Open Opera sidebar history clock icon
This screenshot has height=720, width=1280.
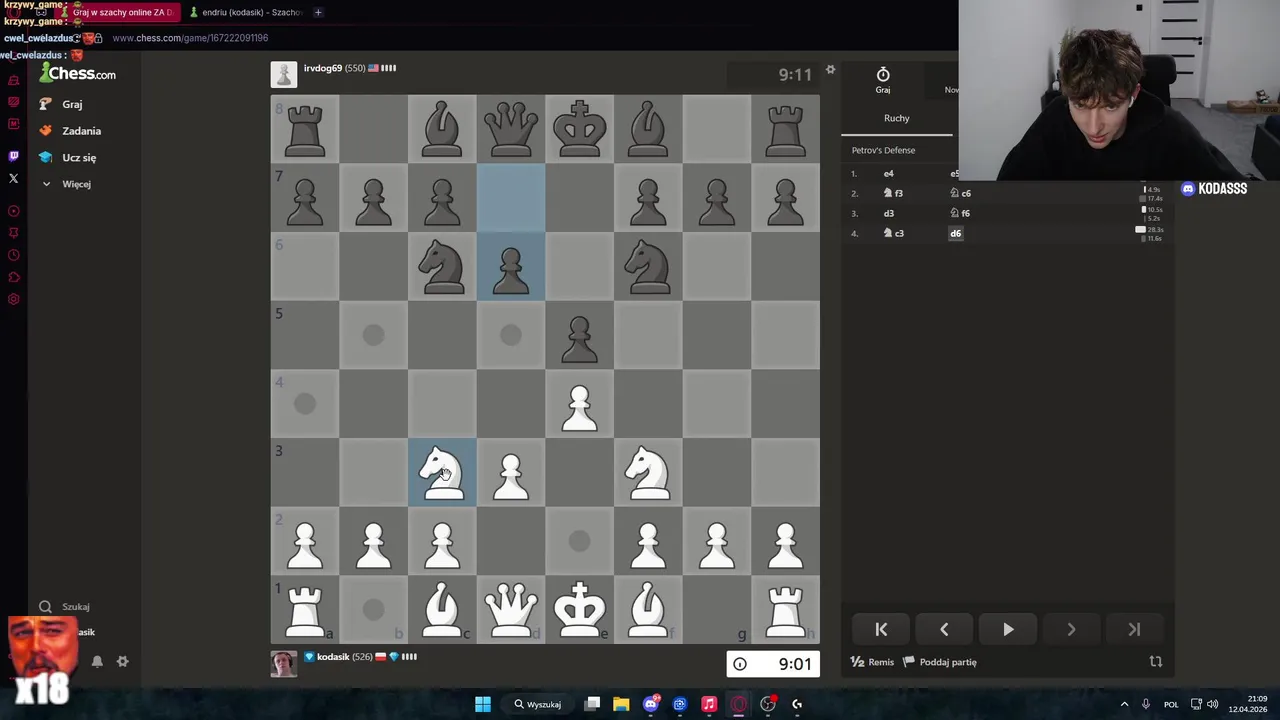[13, 255]
